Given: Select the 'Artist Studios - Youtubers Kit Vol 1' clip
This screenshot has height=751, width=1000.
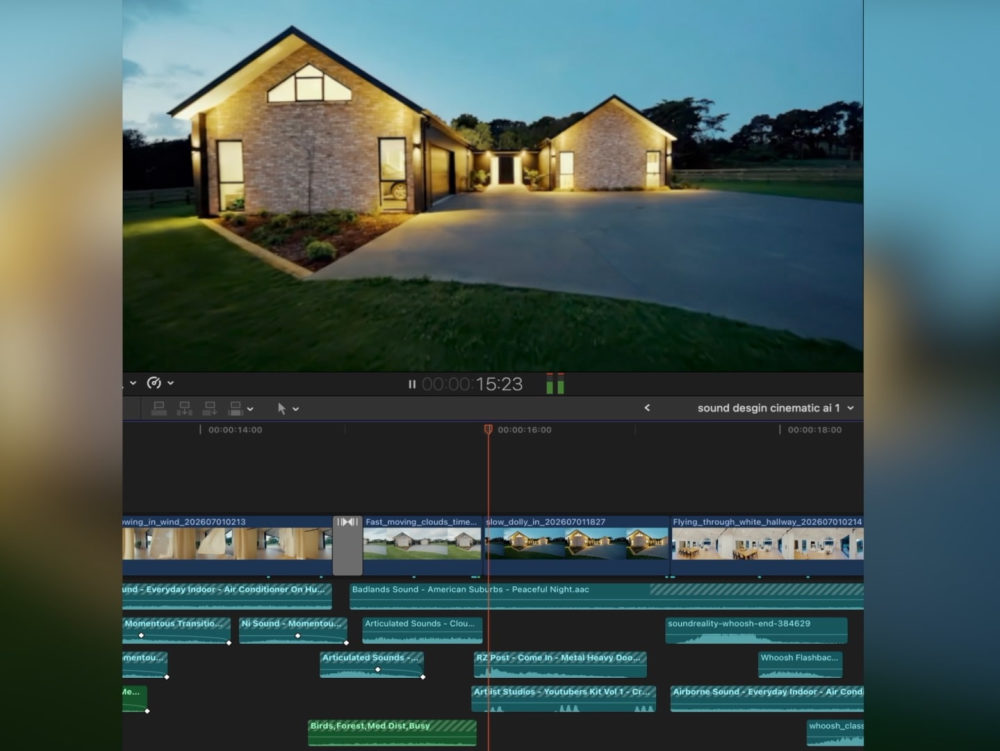Looking at the screenshot, I should click(564, 699).
